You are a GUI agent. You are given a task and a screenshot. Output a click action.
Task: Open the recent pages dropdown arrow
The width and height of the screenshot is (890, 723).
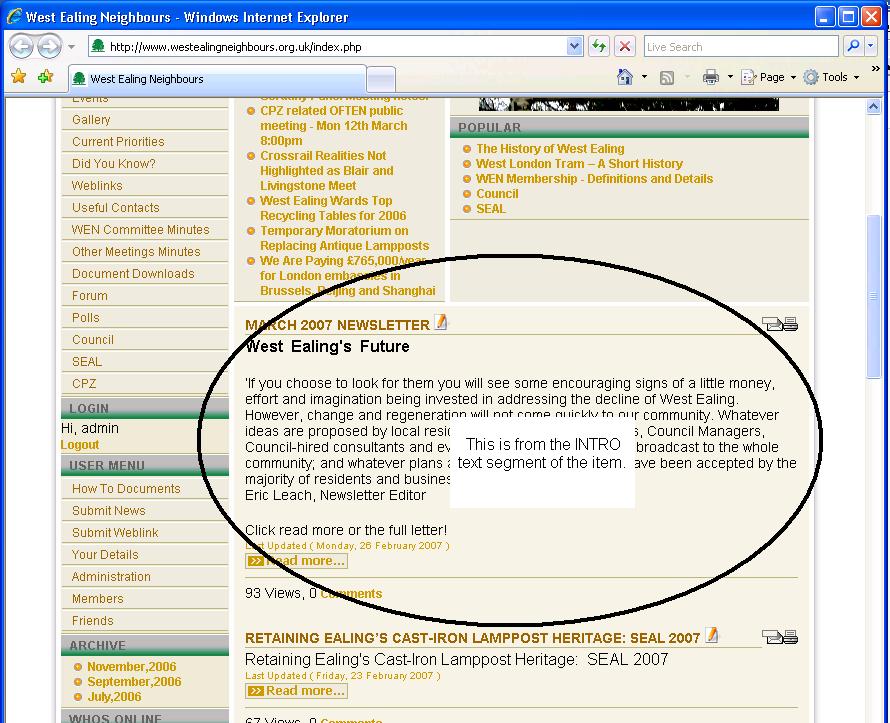(x=72, y=47)
